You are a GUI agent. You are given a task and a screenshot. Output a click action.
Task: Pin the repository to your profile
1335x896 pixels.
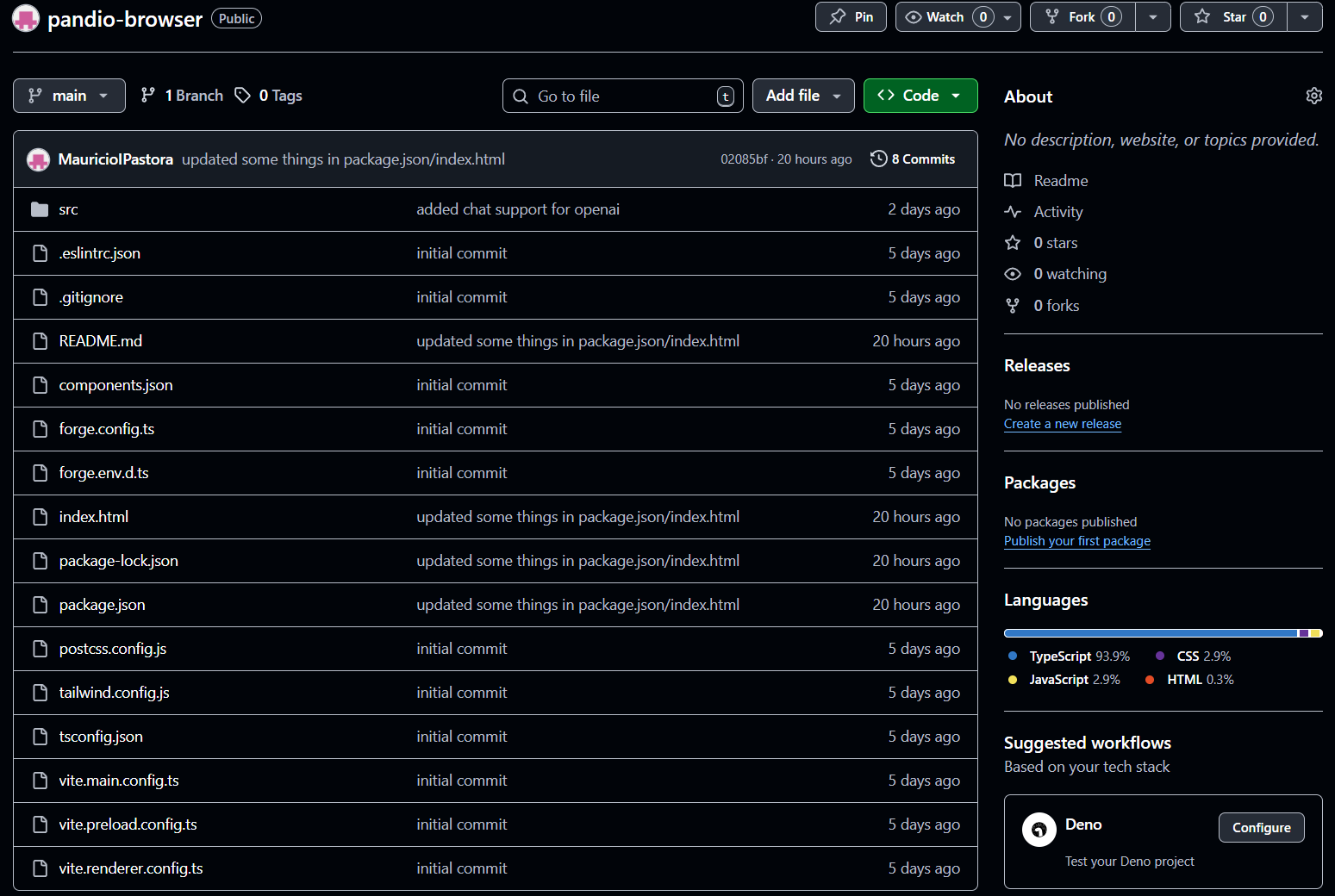pyautogui.click(x=851, y=17)
